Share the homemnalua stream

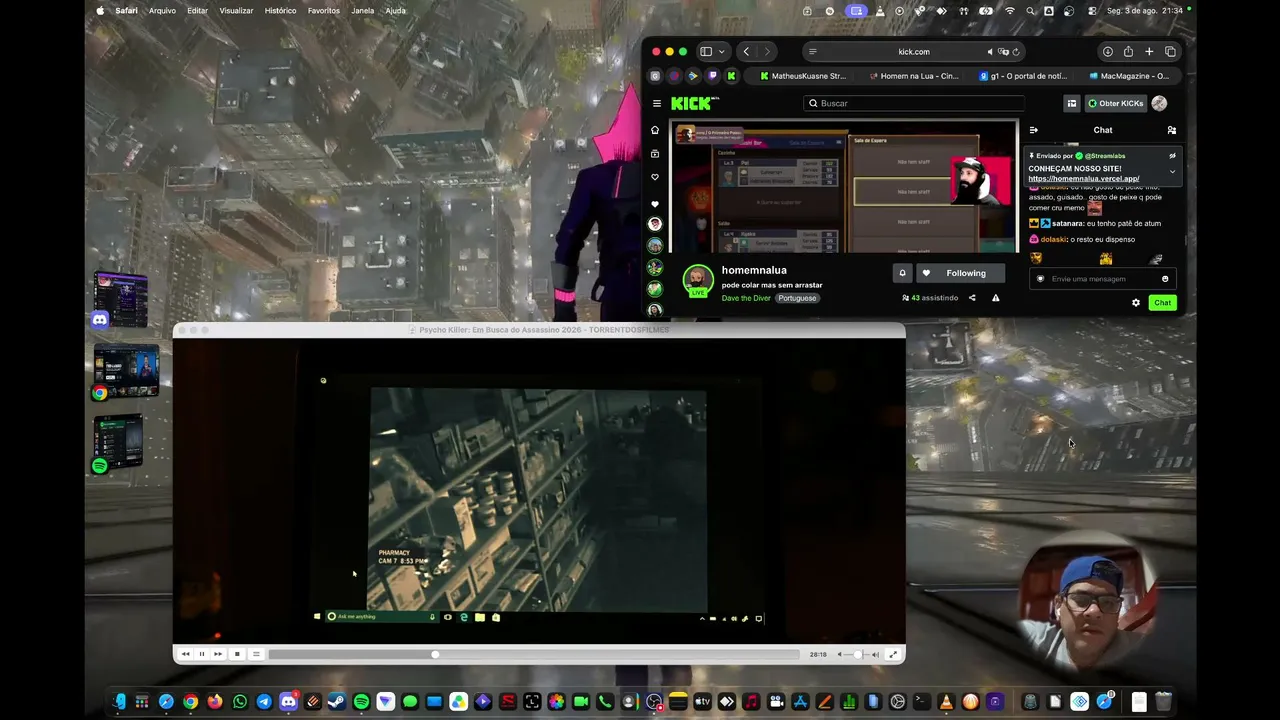click(x=972, y=298)
